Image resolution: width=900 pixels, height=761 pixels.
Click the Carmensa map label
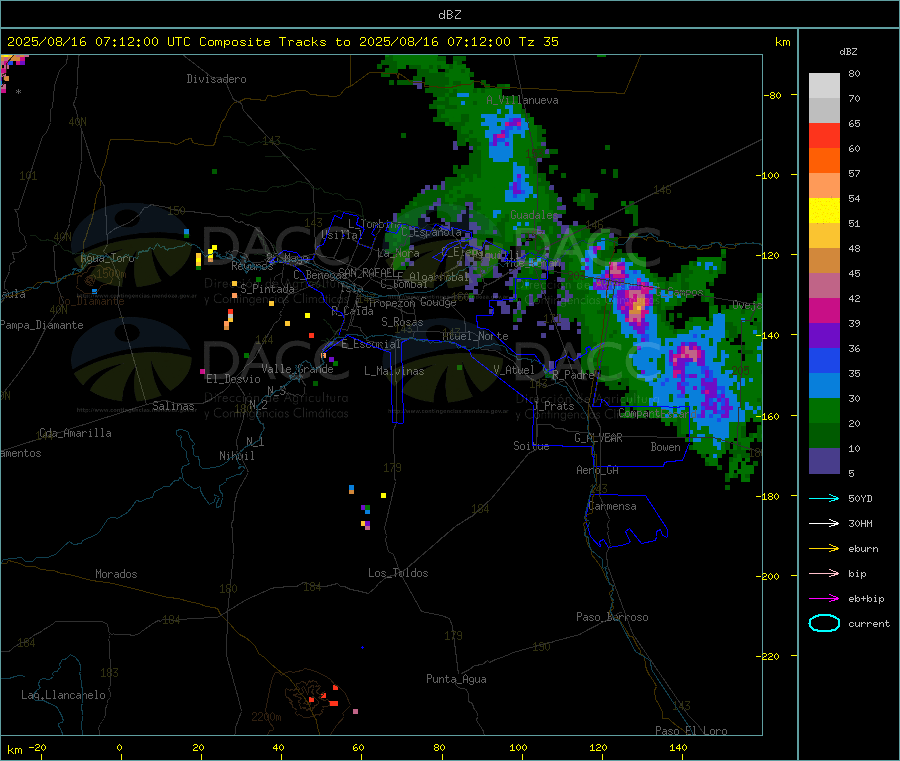(x=612, y=506)
